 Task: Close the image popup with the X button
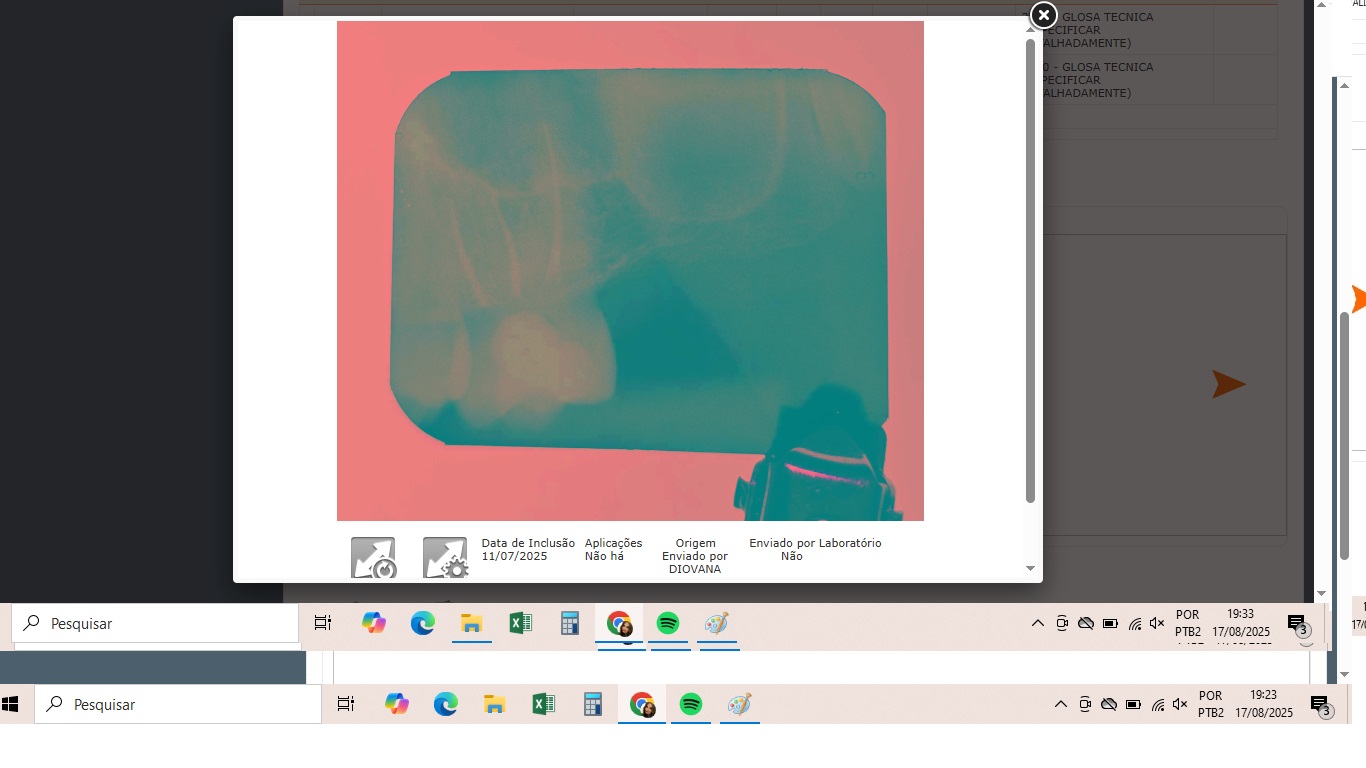click(x=1043, y=15)
